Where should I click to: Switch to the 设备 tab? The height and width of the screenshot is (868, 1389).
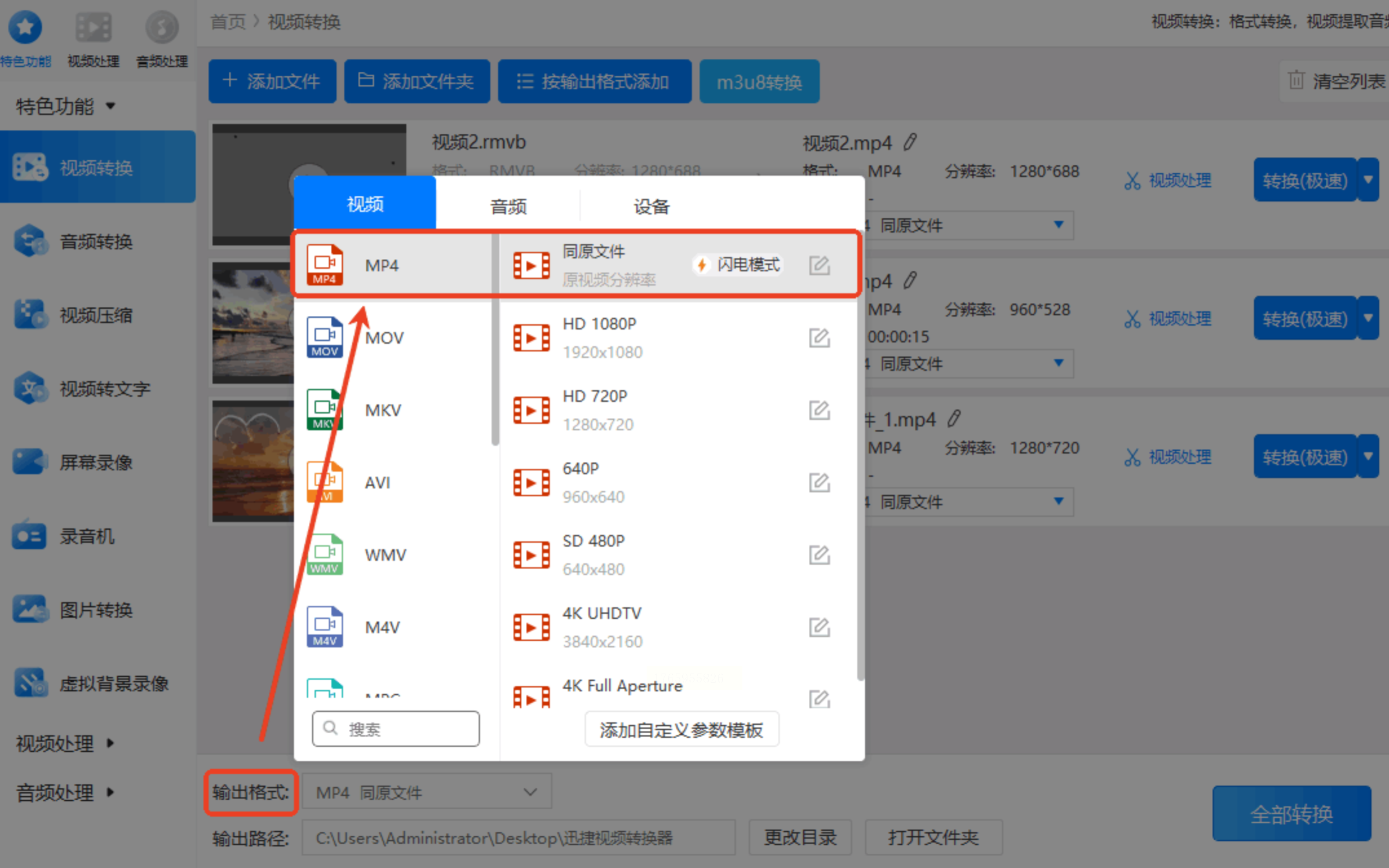(x=651, y=207)
